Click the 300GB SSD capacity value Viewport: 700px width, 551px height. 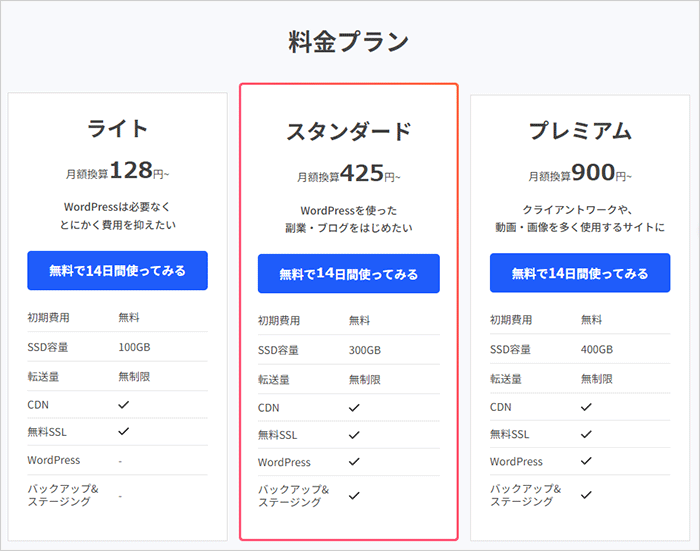[365, 350]
